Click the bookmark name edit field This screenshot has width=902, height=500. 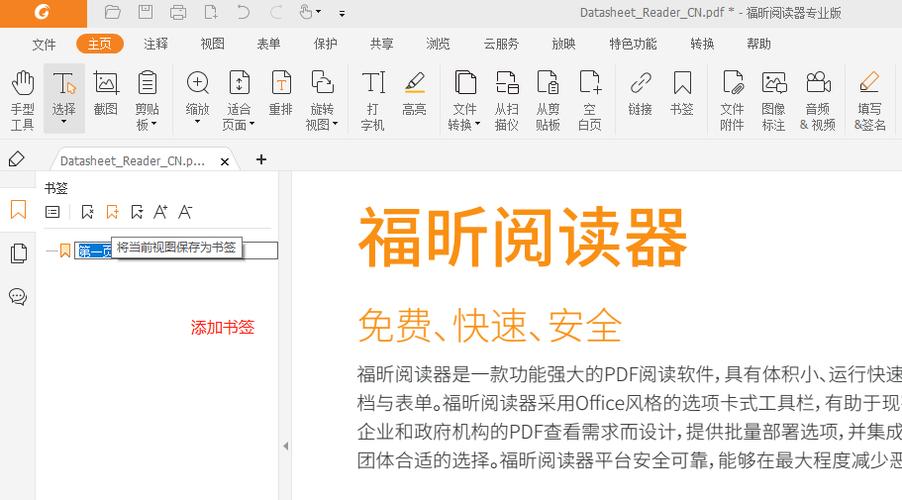click(176, 250)
